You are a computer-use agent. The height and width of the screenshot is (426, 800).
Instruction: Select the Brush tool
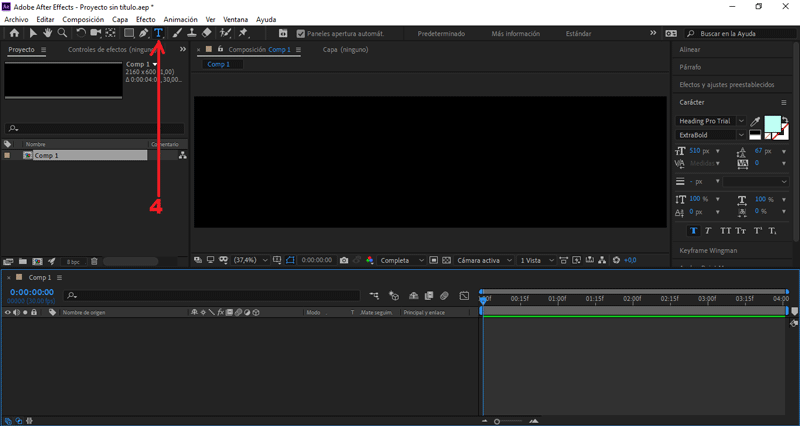[x=177, y=33]
